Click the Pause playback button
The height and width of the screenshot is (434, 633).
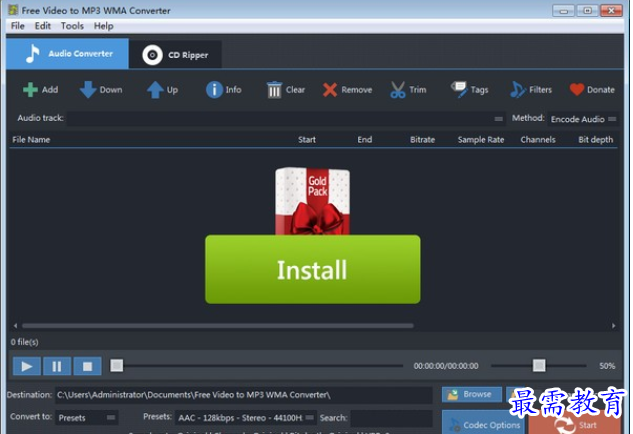(x=57, y=366)
